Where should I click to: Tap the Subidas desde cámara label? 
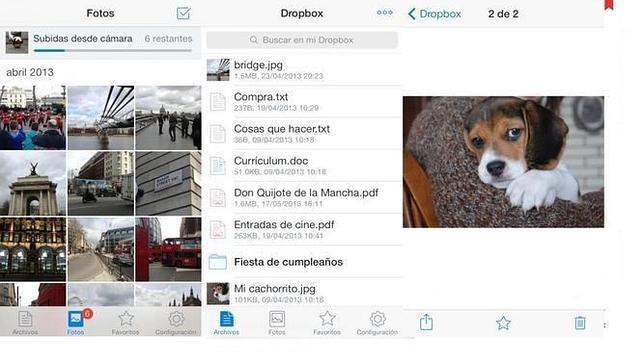tap(83, 39)
